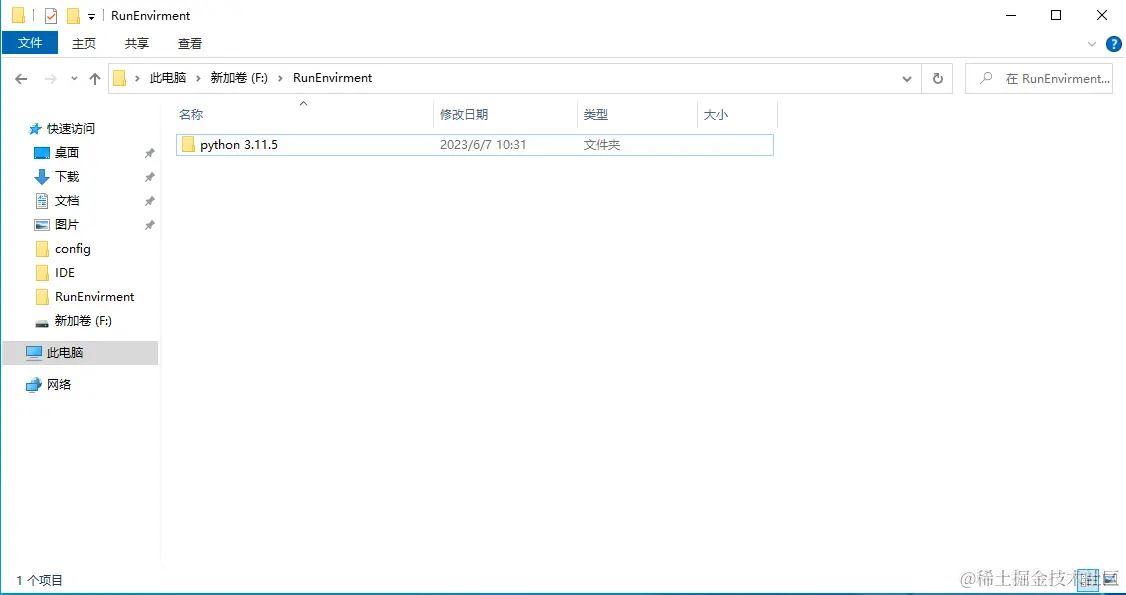
Task: Click the search box for RunEnvirment
Action: pyautogui.click(x=1039, y=78)
